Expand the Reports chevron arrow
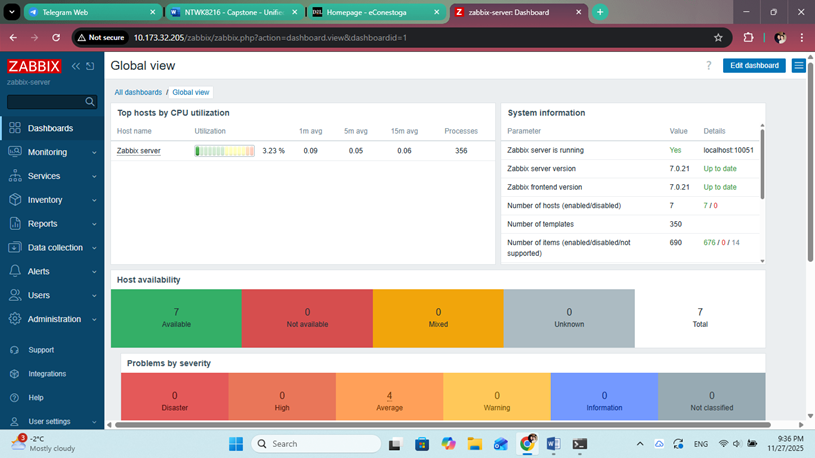Screen dimensions: 815x458 tap(94, 225)
